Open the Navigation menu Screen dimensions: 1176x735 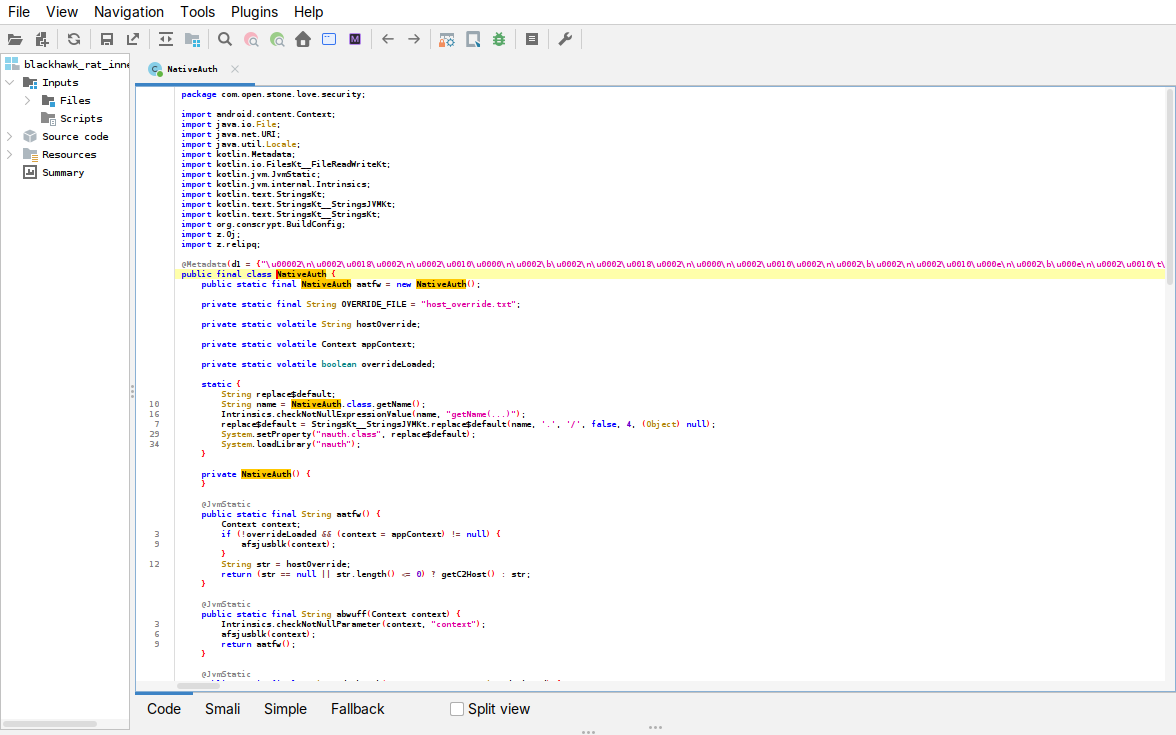pos(128,12)
